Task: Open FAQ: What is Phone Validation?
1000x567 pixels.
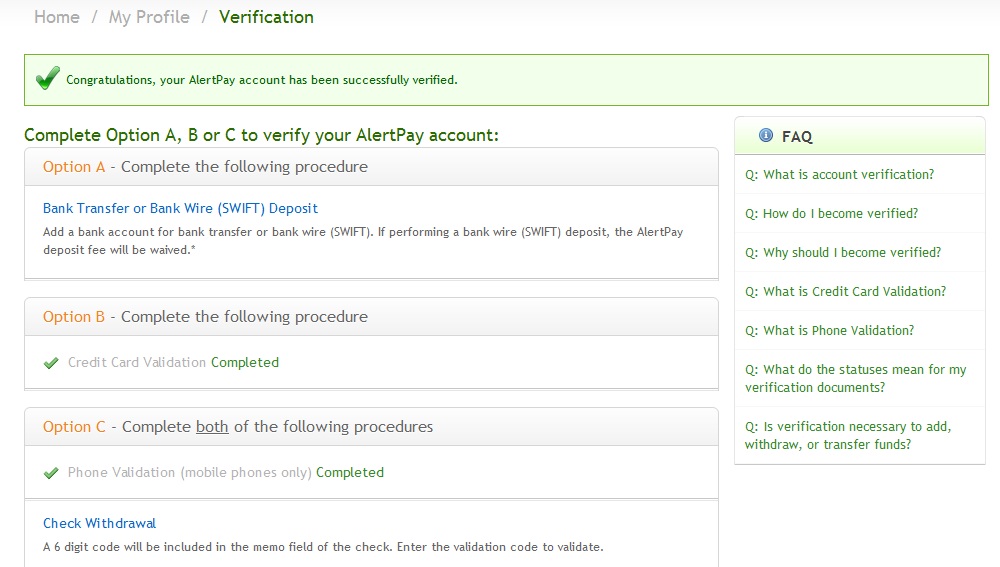Action: click(x=829, y=330)
